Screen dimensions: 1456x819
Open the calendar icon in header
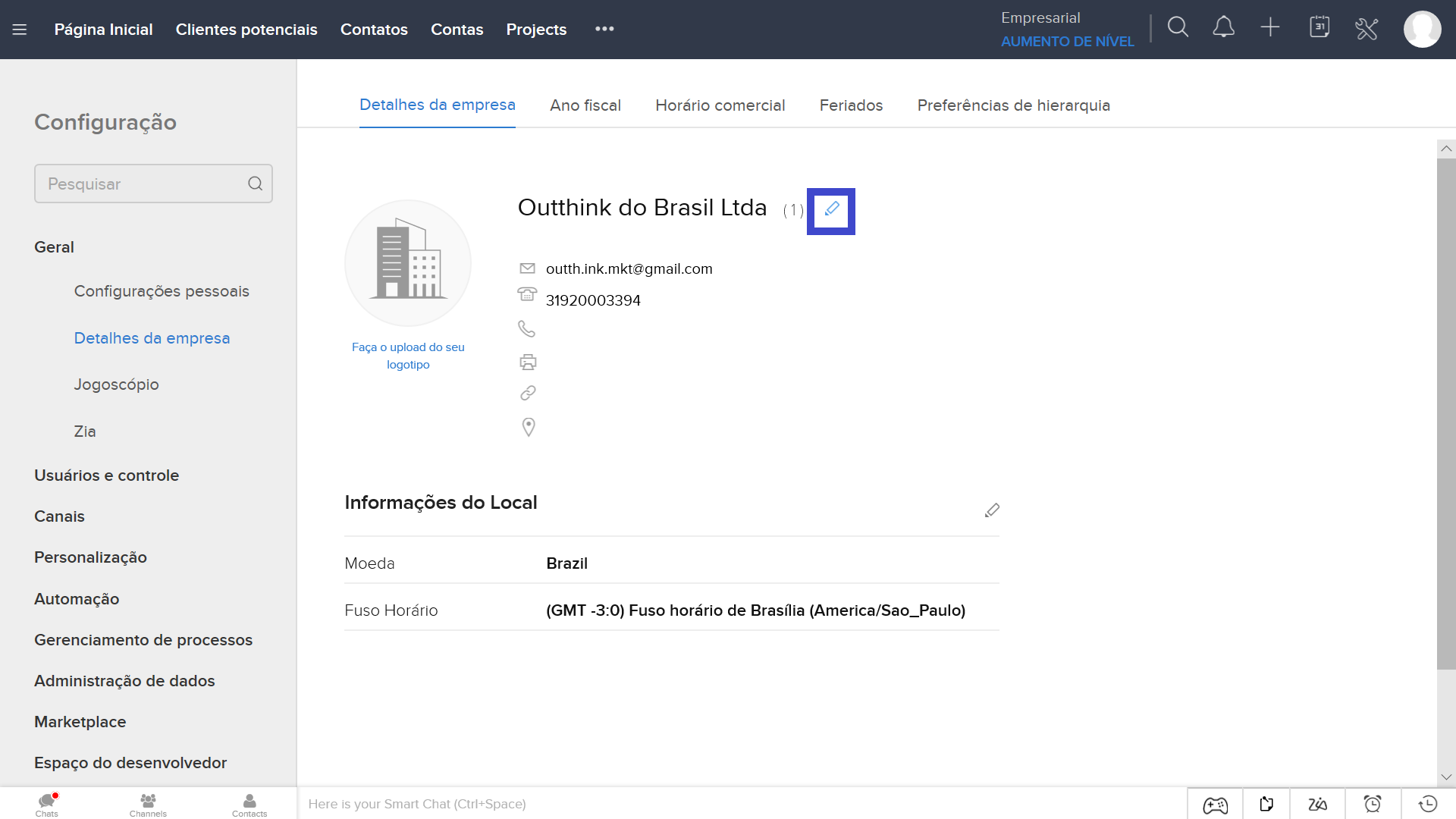(x=1319, y=28)
